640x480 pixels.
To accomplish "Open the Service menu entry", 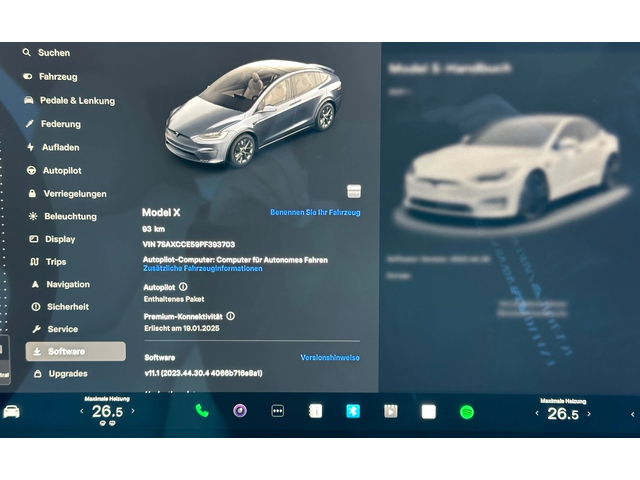I will click(55, 329).
